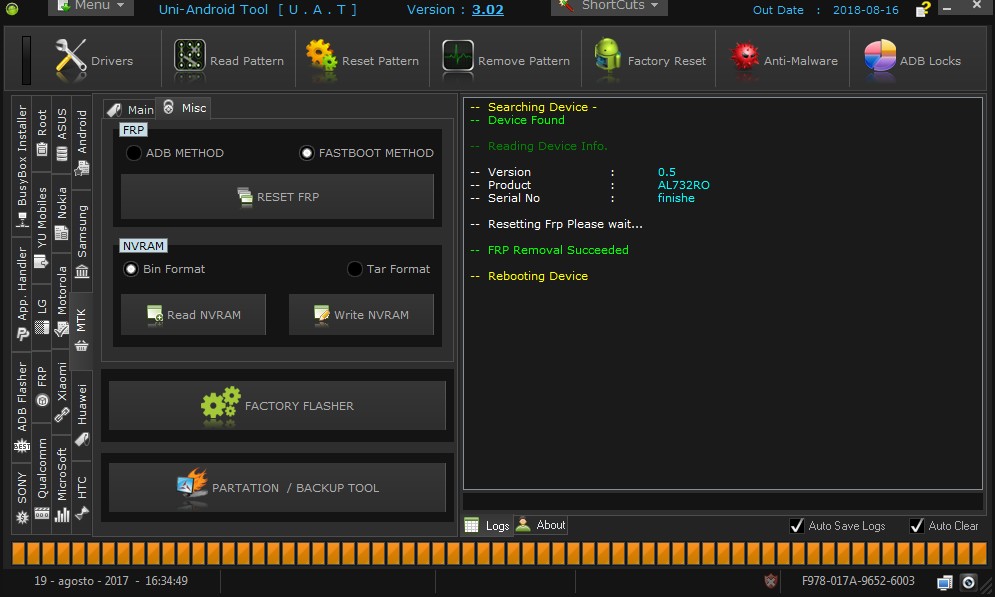Open the Drivers tool
Image resolution: width=995 pixels, height=597 pixels.
tap(94, 60)
